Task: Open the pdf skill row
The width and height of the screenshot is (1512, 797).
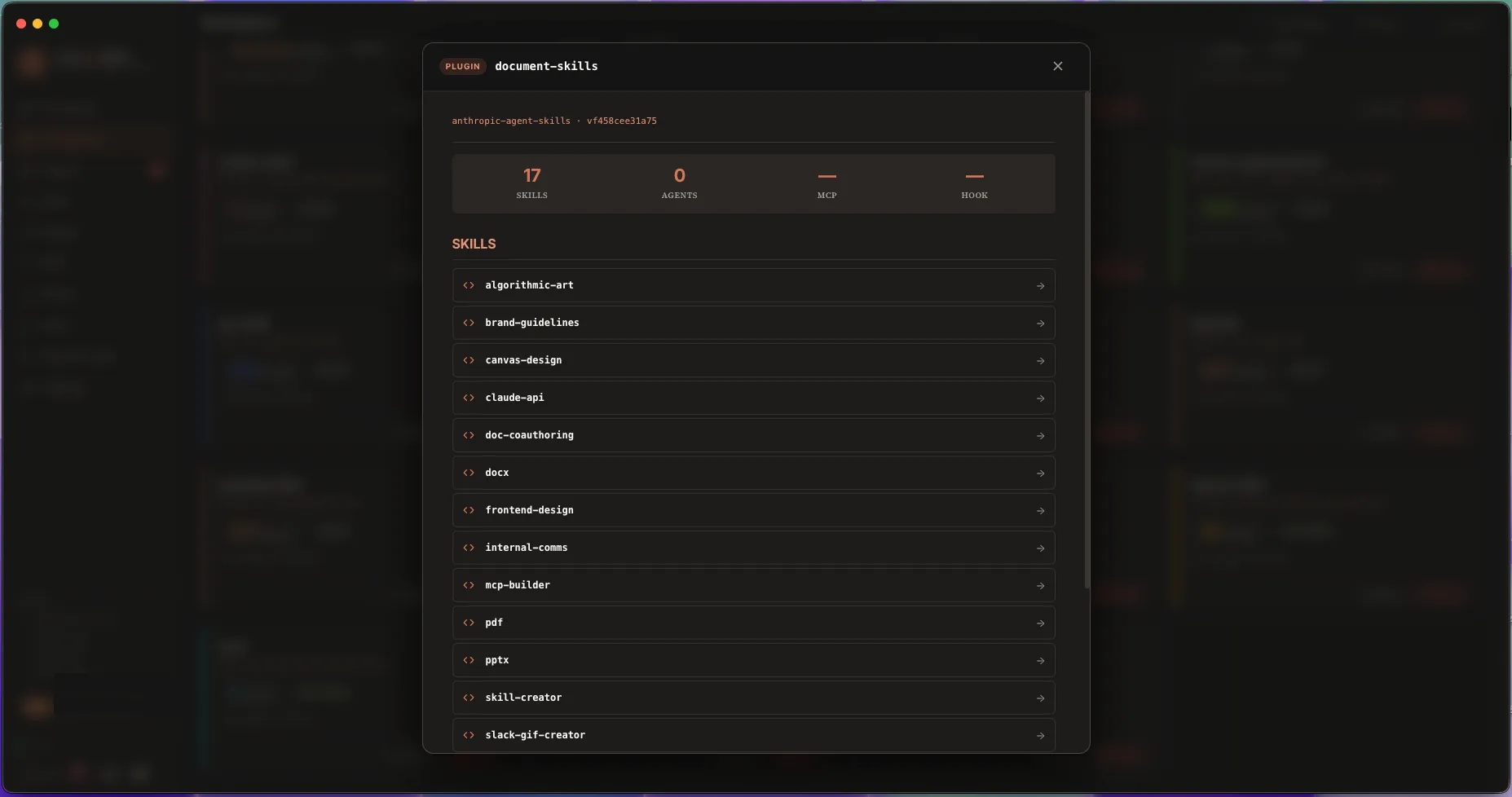Action: 753,623
